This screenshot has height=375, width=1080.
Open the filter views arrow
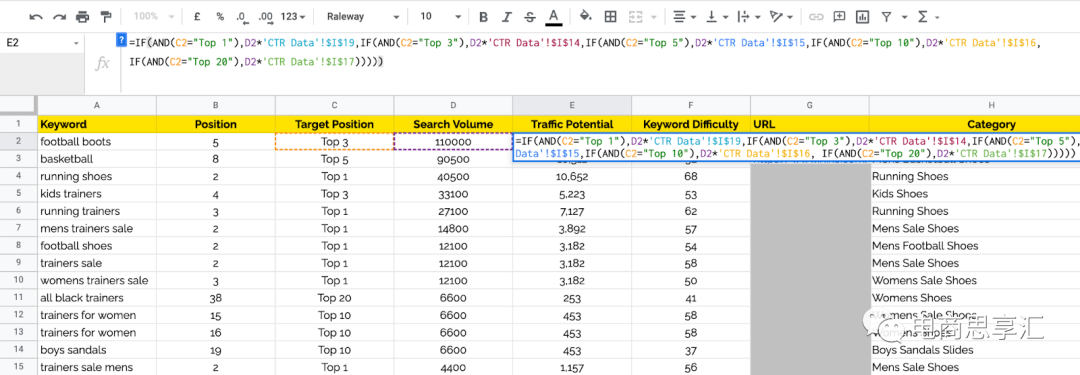tap(904, 17)
